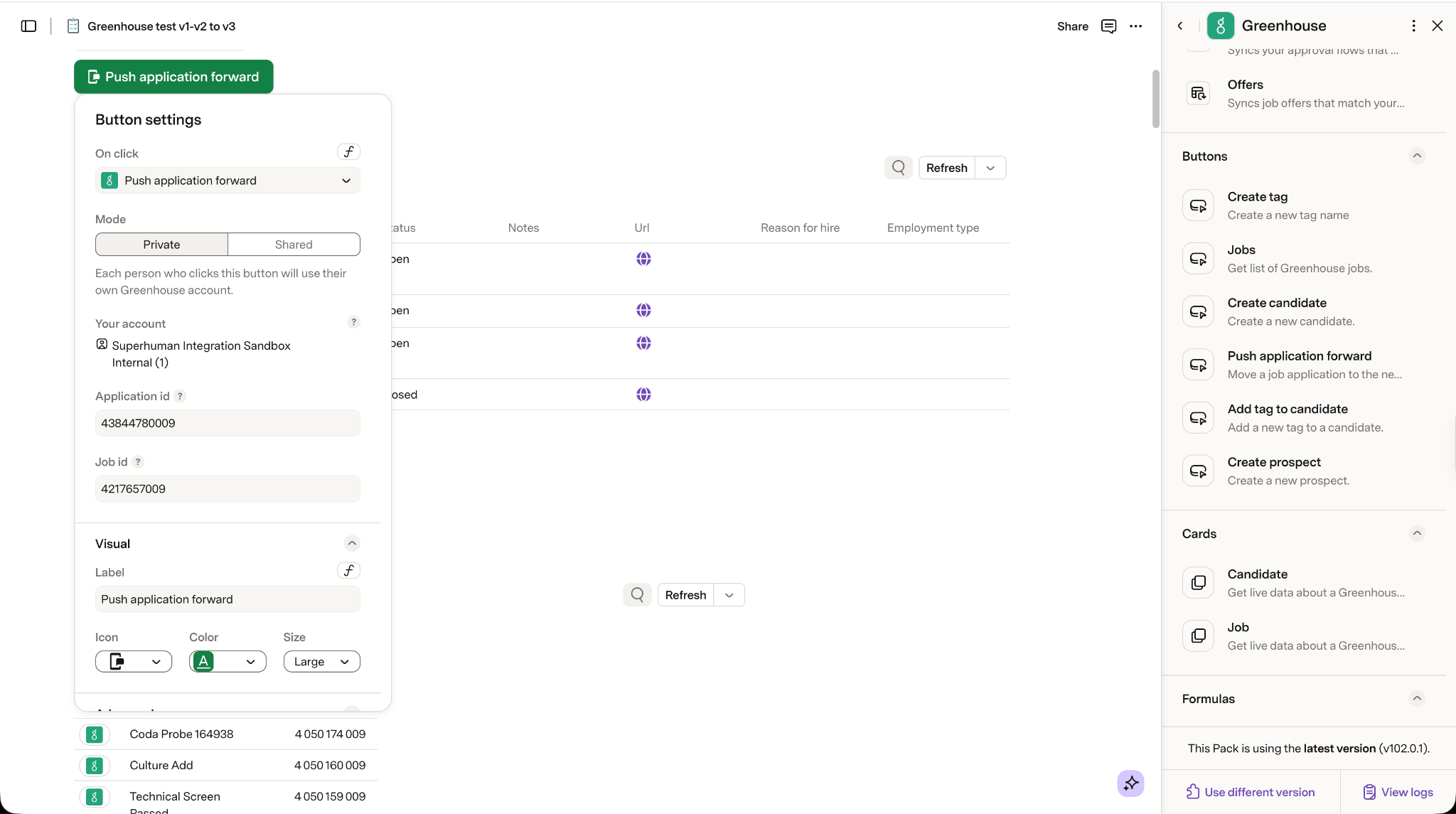The width and height of the screenshot is (1456, 814).
Task: Collapse the Buttons section
Action: coord(1417,156)
